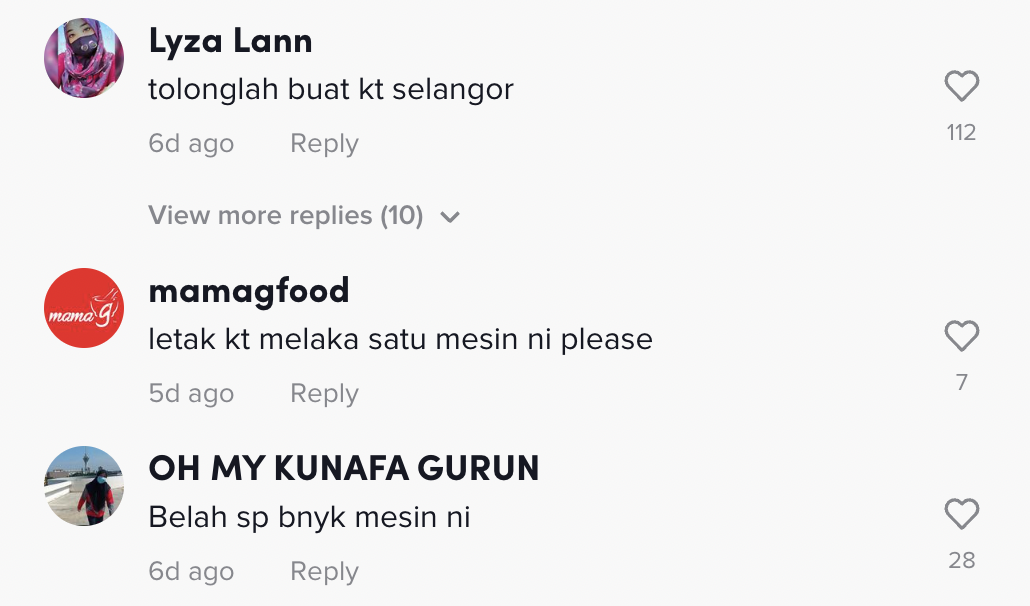The height and width of the screenshot is (606, 1030).
Task: Open the mamagfood username
Action: coord(248,291)
